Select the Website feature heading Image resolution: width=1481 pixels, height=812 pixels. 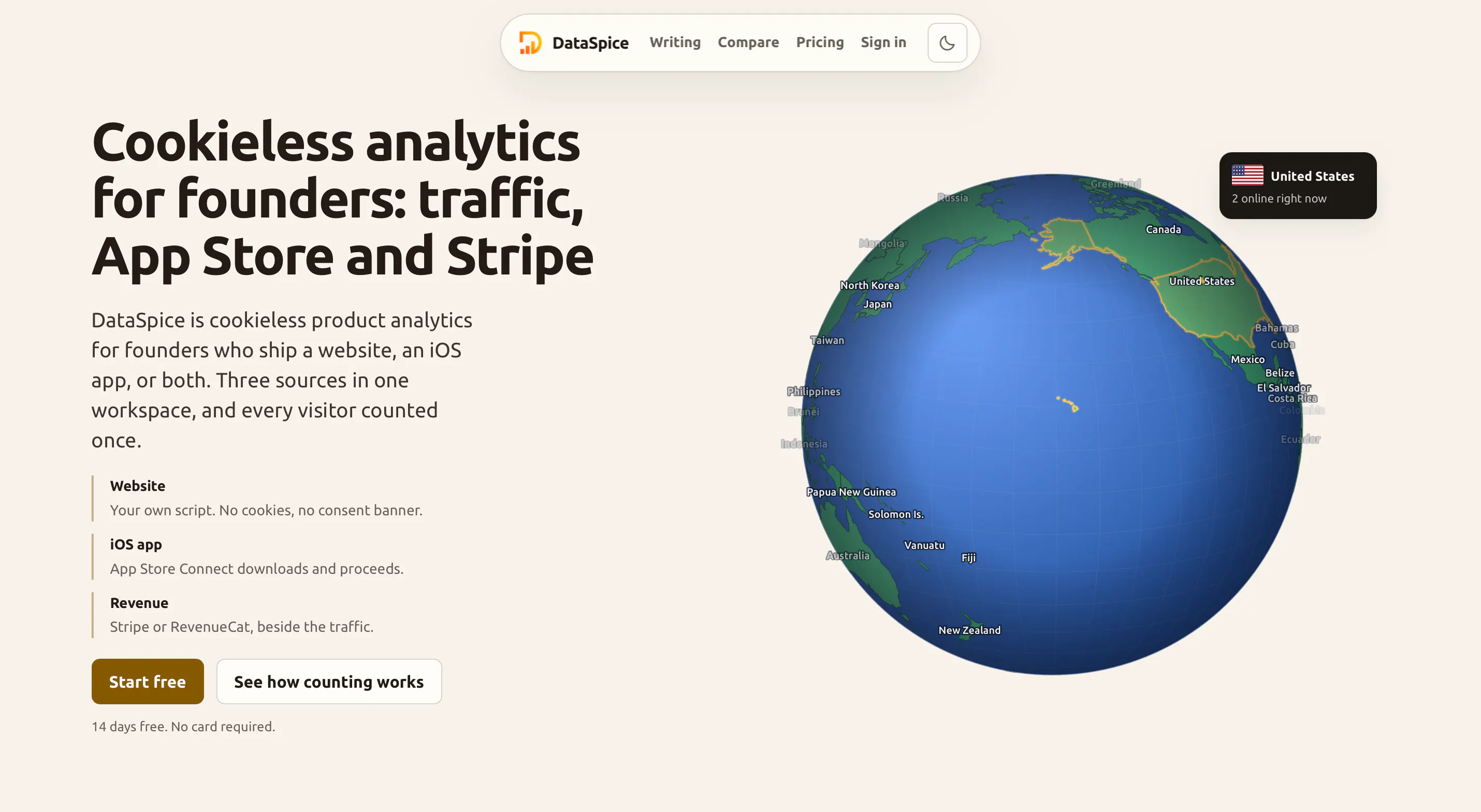click(x=137, y=486)
